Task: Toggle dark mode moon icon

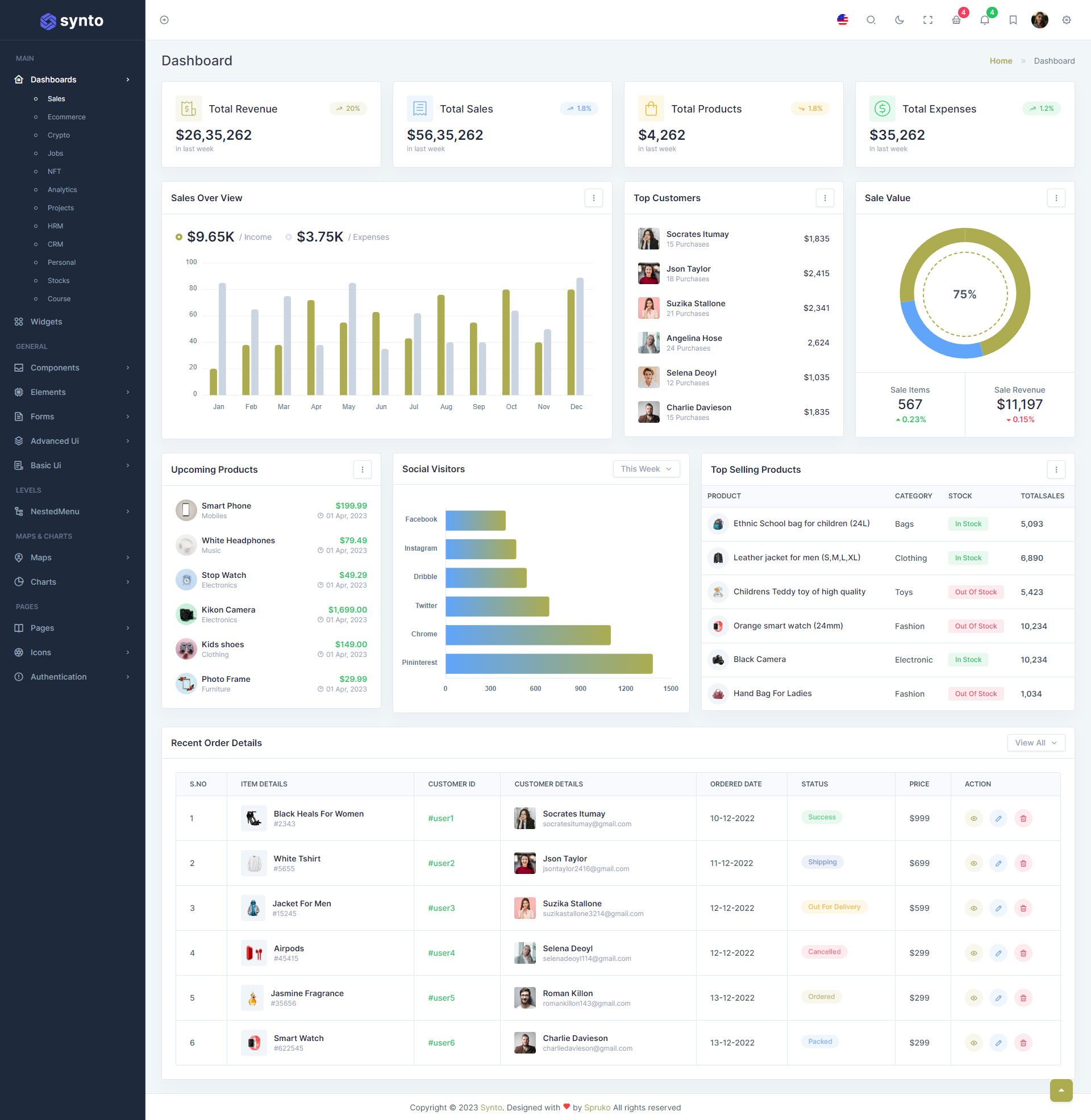Action: tap(899, 20)
